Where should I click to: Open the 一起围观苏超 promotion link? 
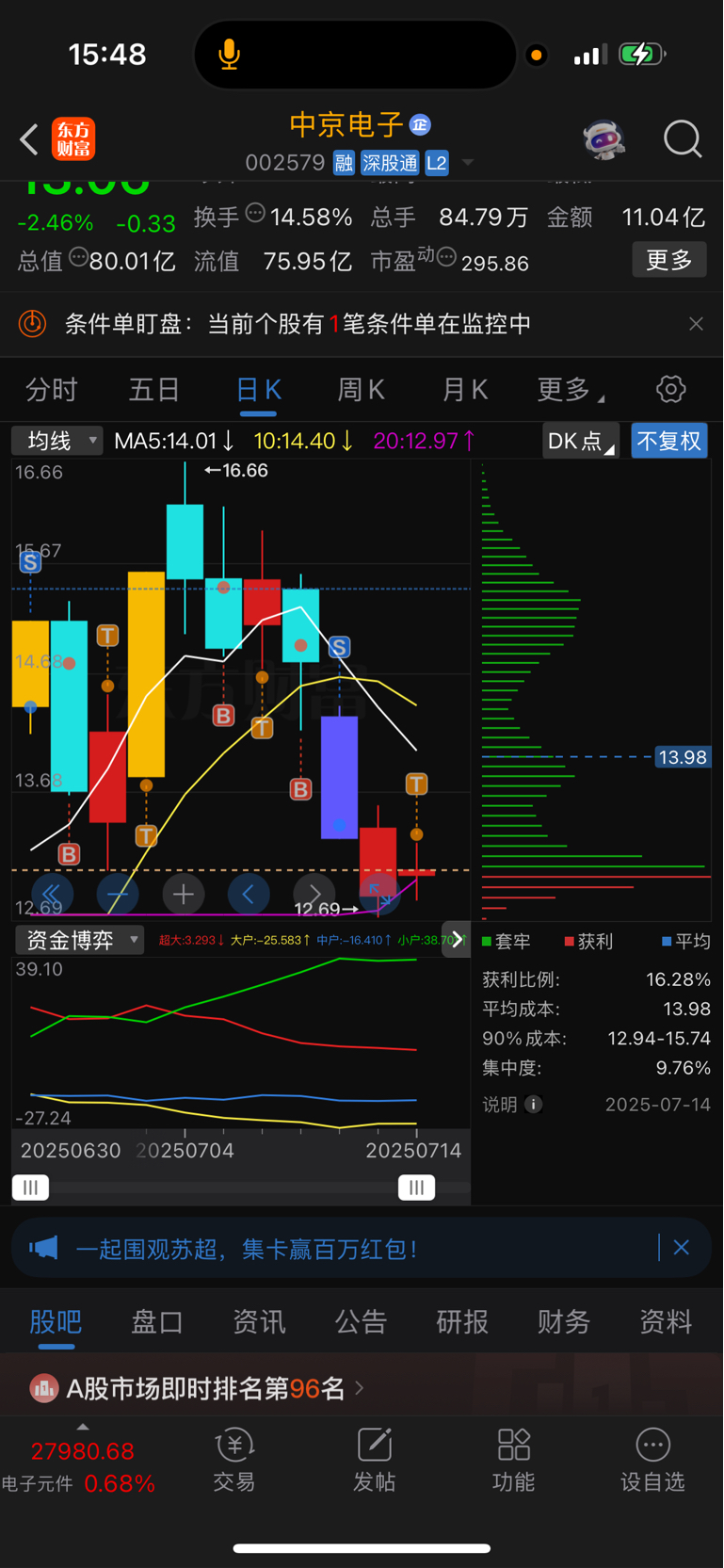click(x=247, y=1249)
